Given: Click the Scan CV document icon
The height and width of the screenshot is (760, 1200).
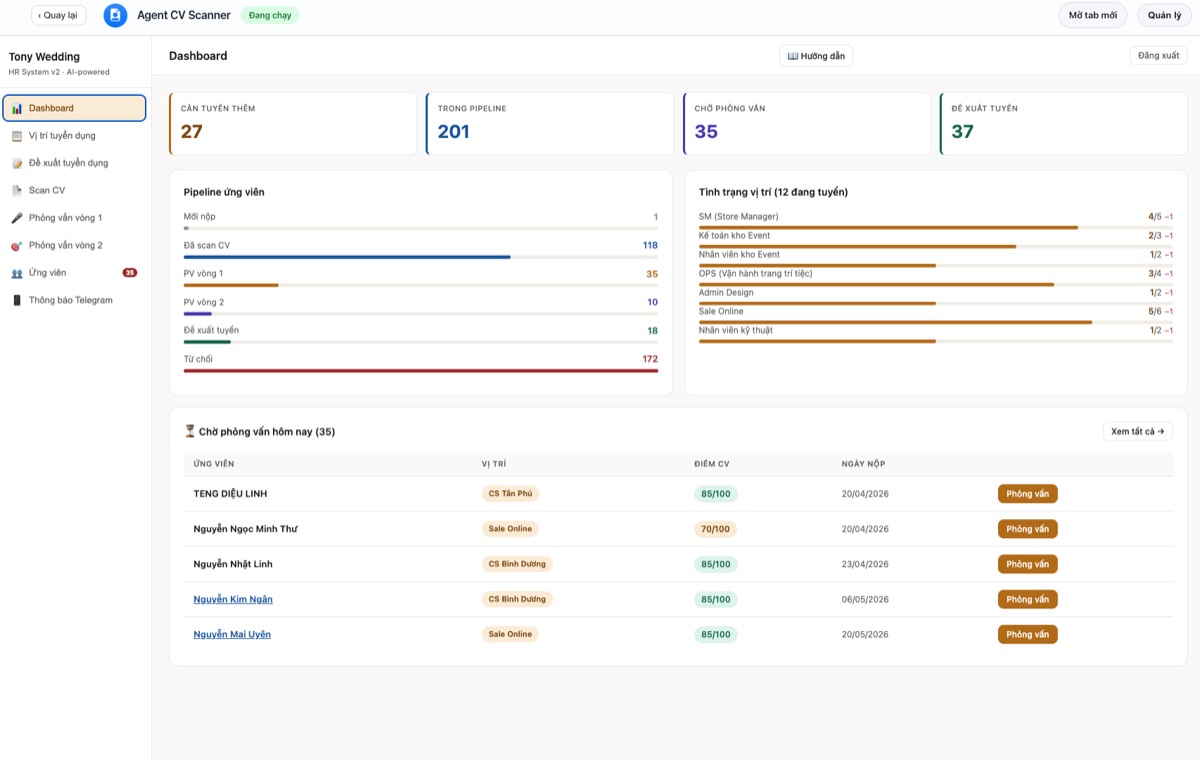Looking at the screenshot, I should tap(17, 190).
